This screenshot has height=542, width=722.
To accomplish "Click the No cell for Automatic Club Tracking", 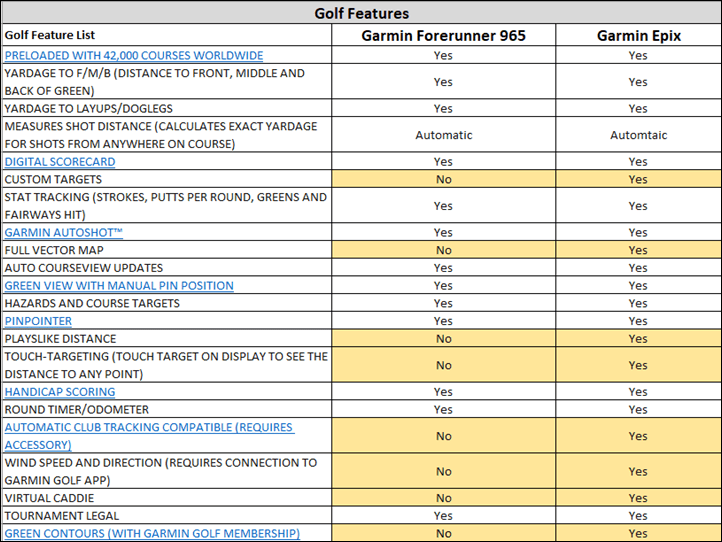I will tap(443, 436).
